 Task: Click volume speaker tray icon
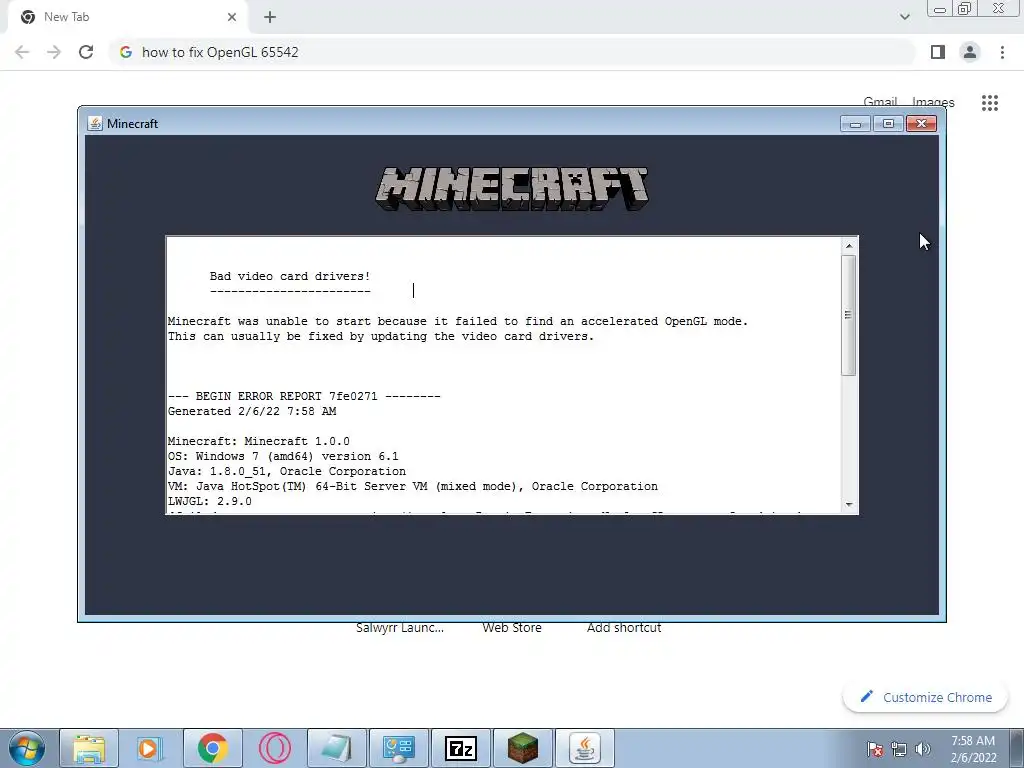[923, 749]
